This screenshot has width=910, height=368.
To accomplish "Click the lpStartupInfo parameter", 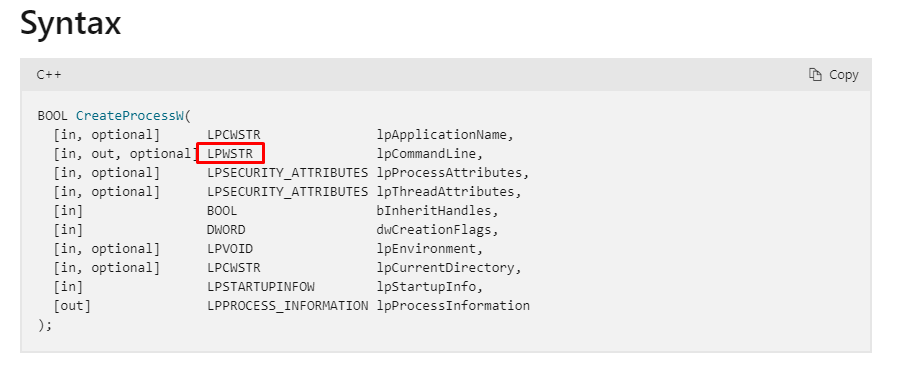I will pyautogui.click(x=427, y=287).
